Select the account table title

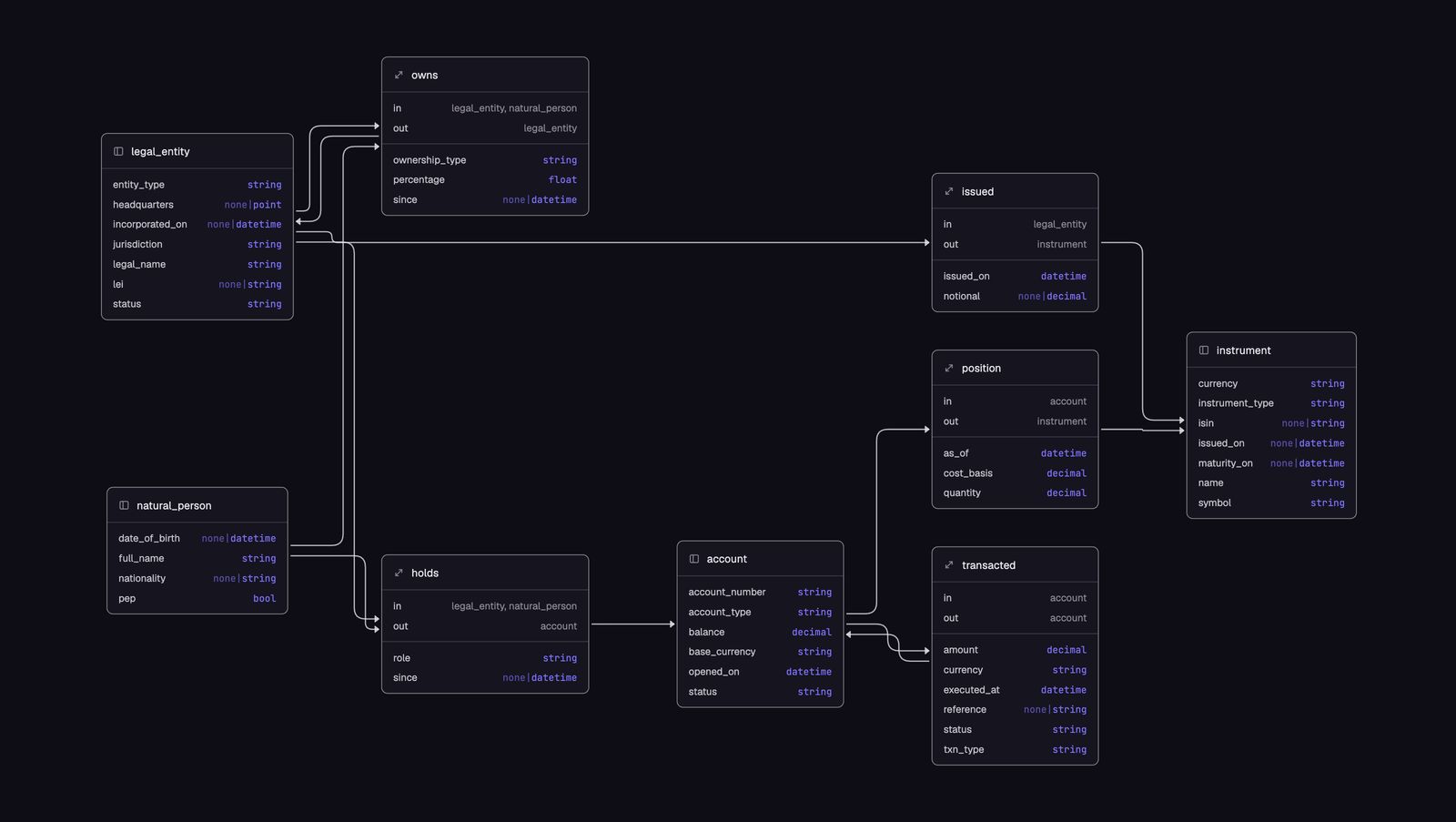[x=726, y=559]
